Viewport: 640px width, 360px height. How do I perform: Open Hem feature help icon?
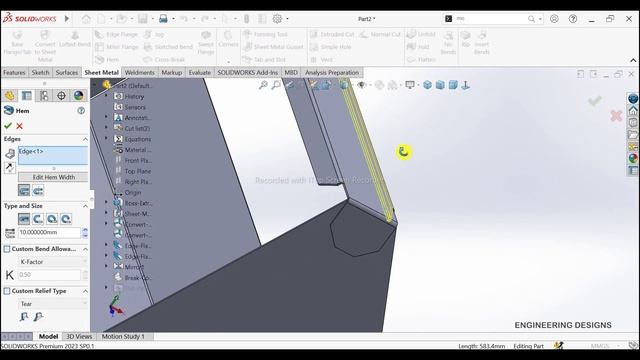point(81,111)
